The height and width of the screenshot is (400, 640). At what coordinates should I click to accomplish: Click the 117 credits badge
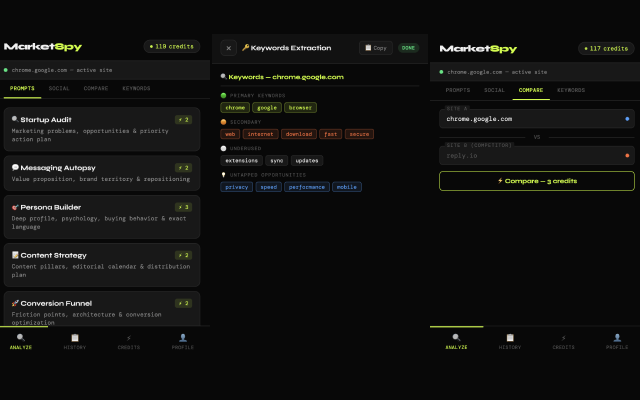(x=606, y=49)
